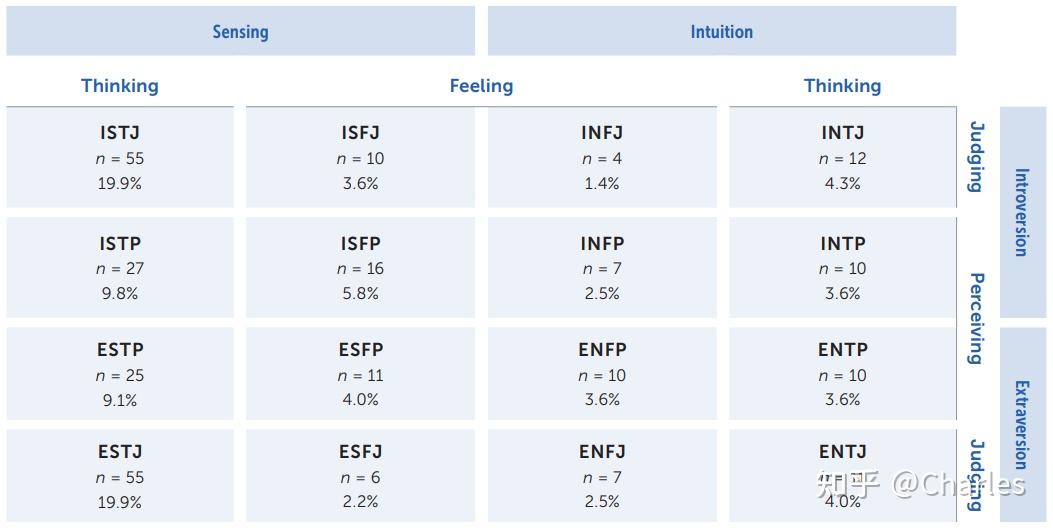Select the INTP cell

[842, 267]
